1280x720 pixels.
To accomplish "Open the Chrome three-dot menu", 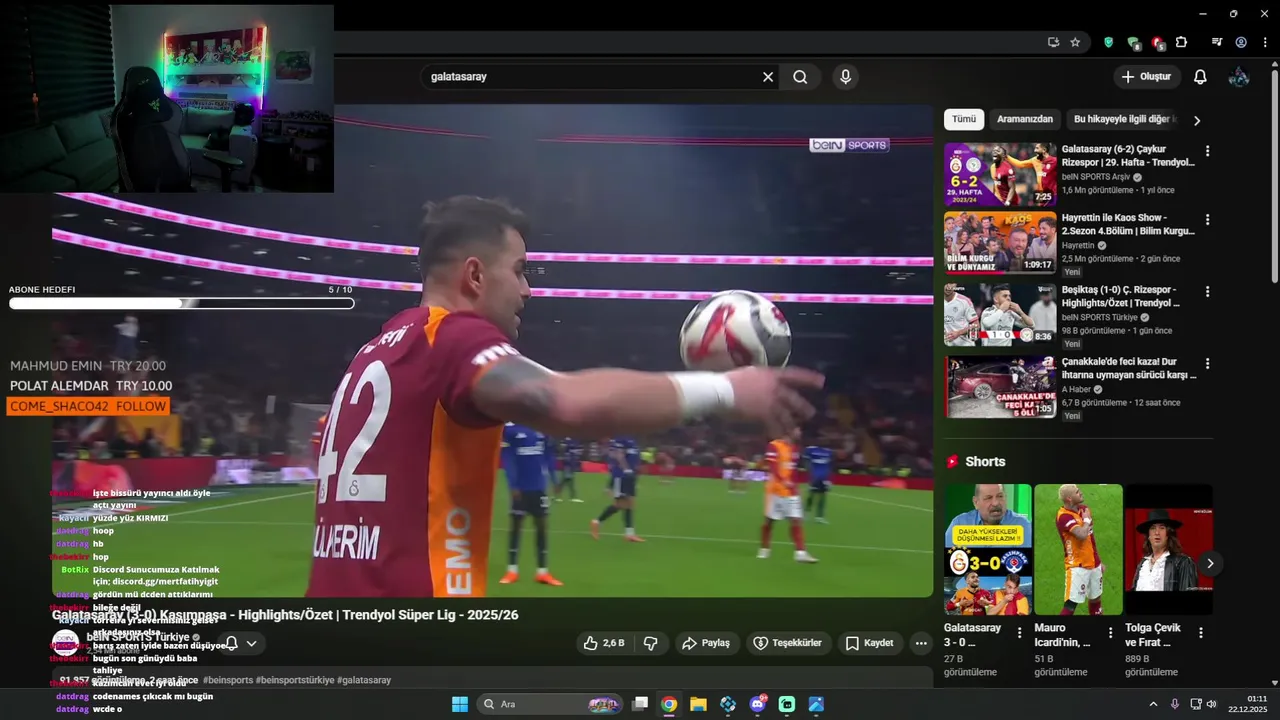I will point(1265,42).
